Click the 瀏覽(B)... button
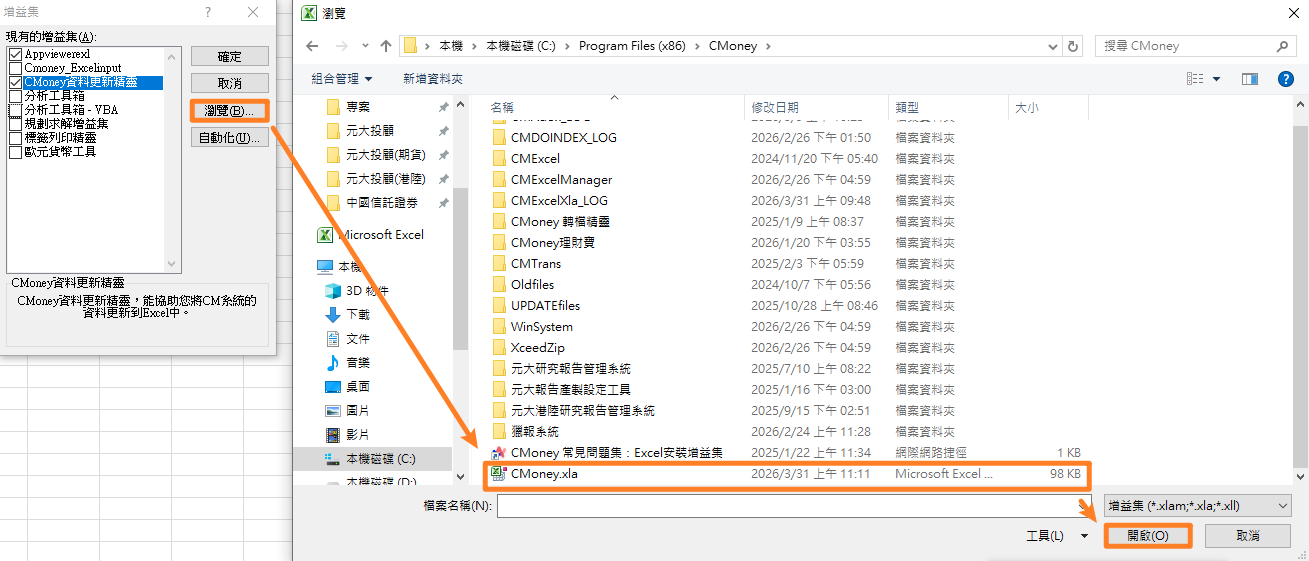 click(x=230, y=110)
